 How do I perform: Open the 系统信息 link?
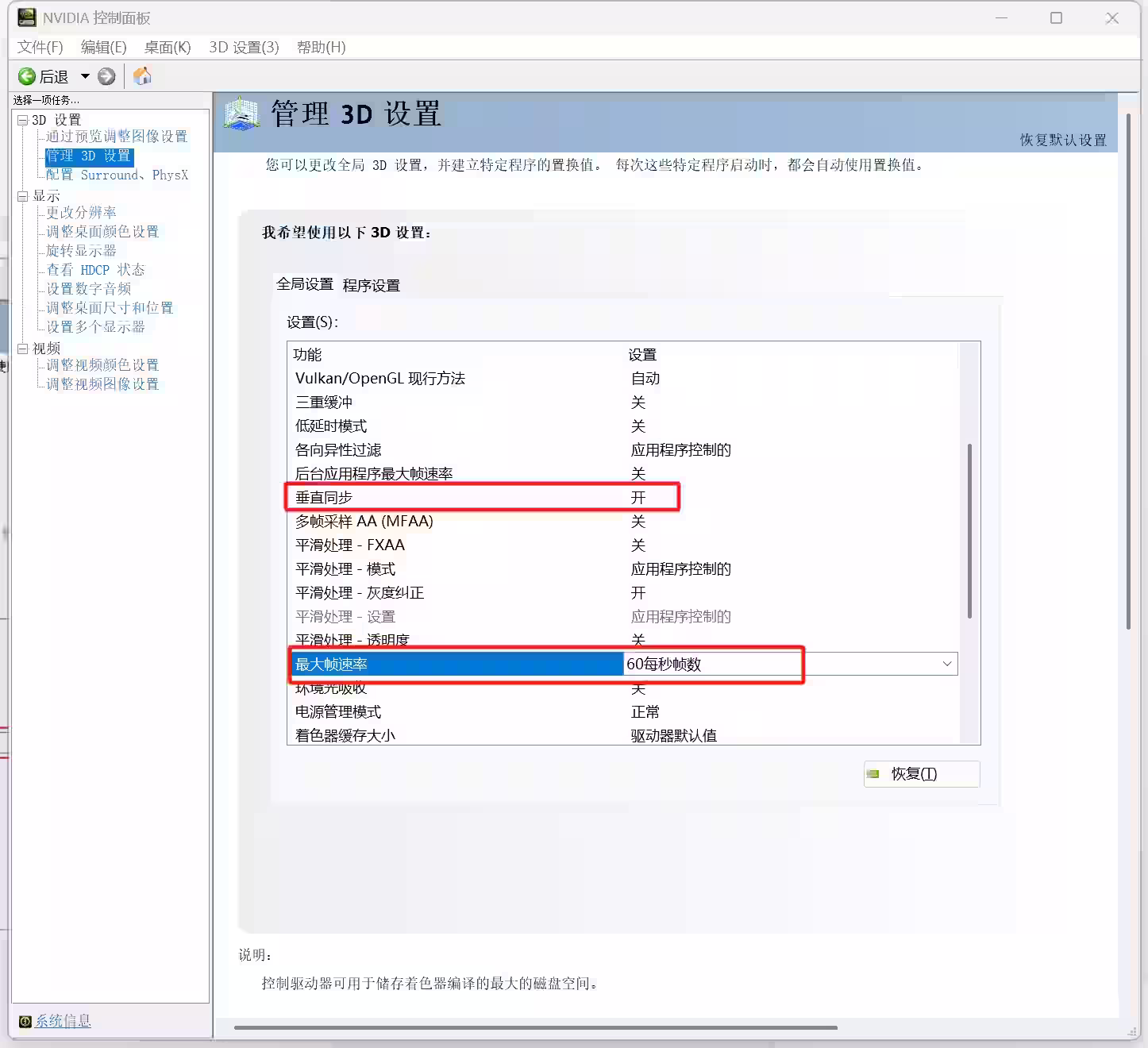pos(63,1021)
